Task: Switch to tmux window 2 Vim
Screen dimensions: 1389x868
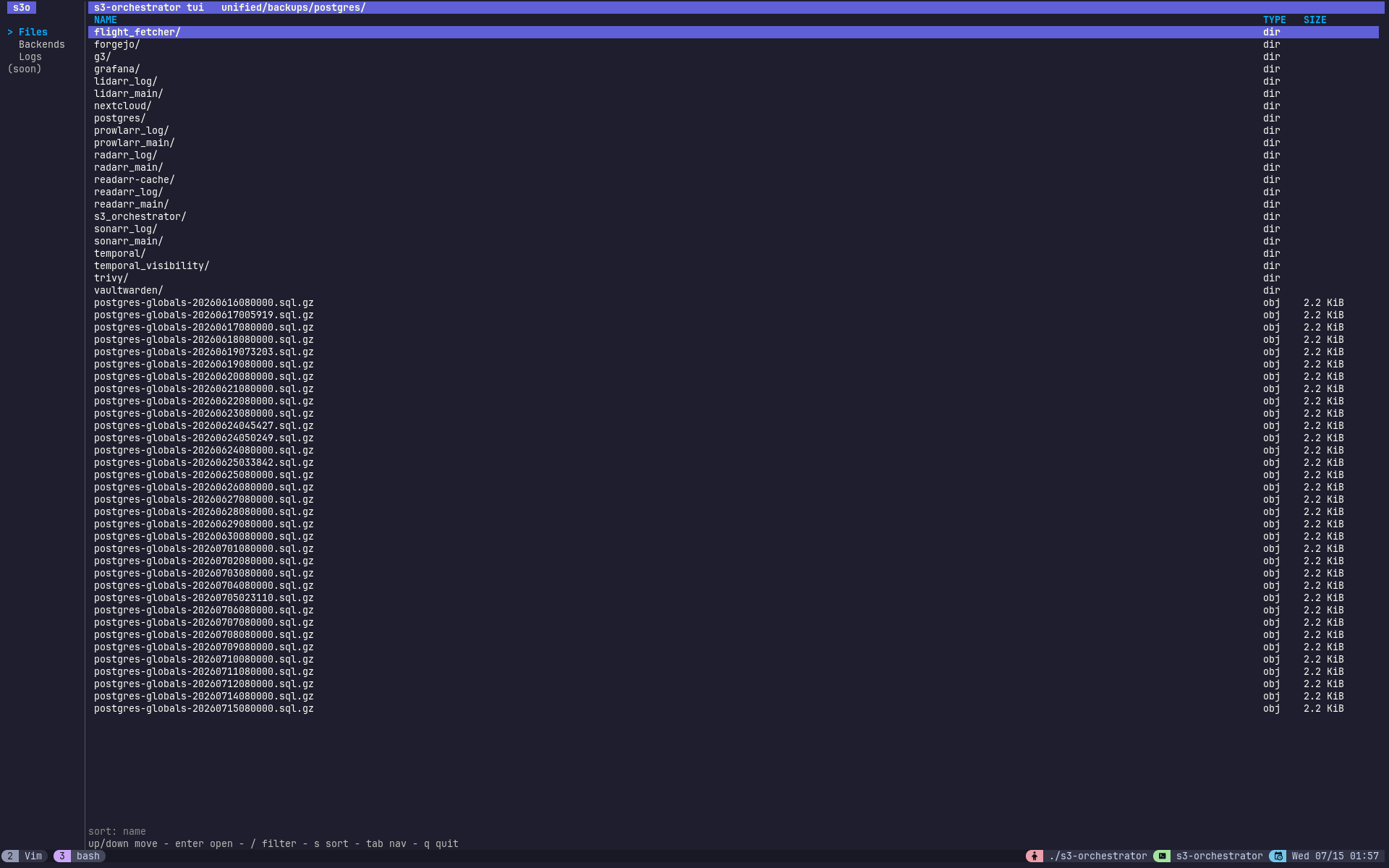Action: (25, 856)
